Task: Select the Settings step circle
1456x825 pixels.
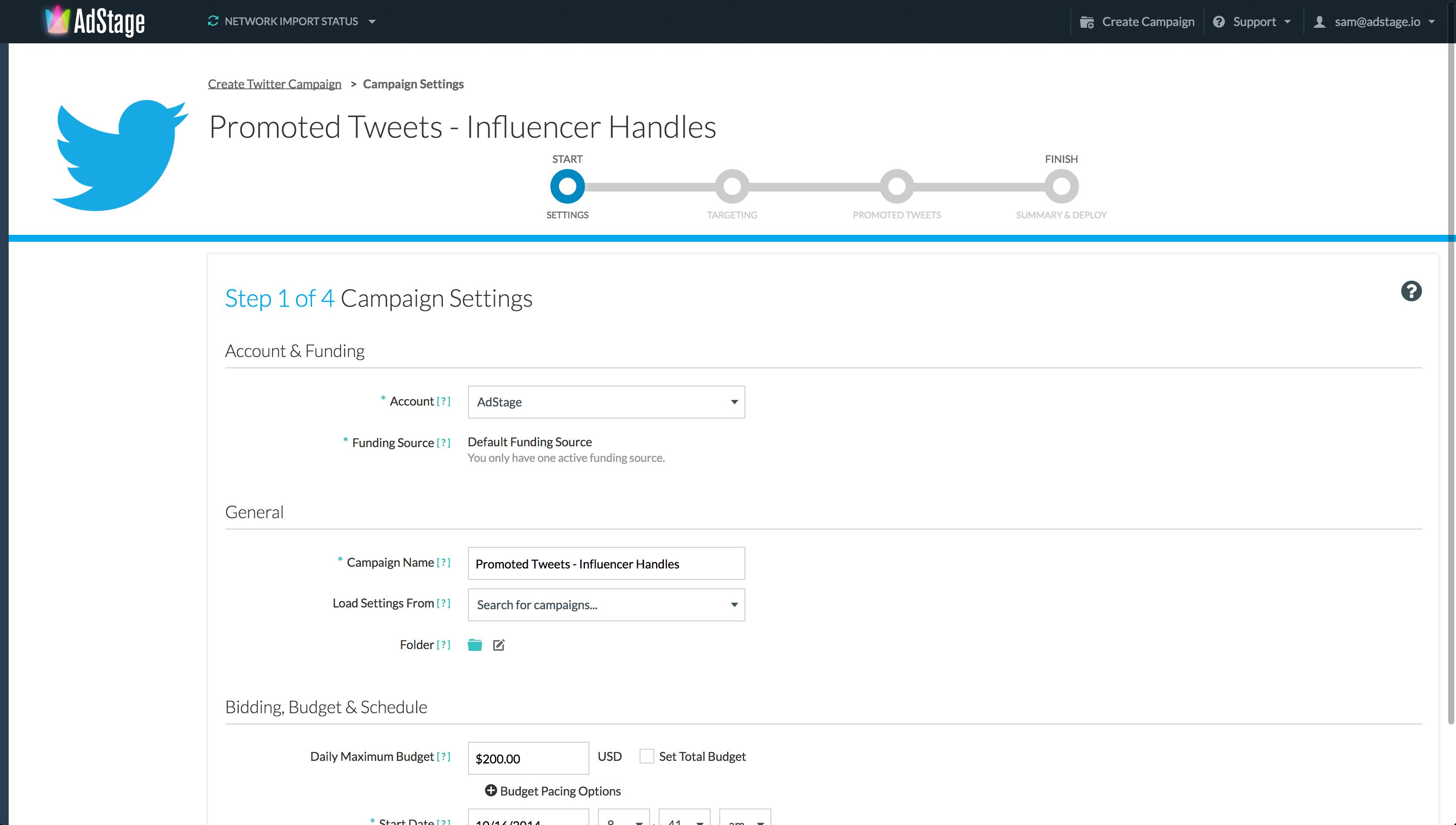Action: 567,186
